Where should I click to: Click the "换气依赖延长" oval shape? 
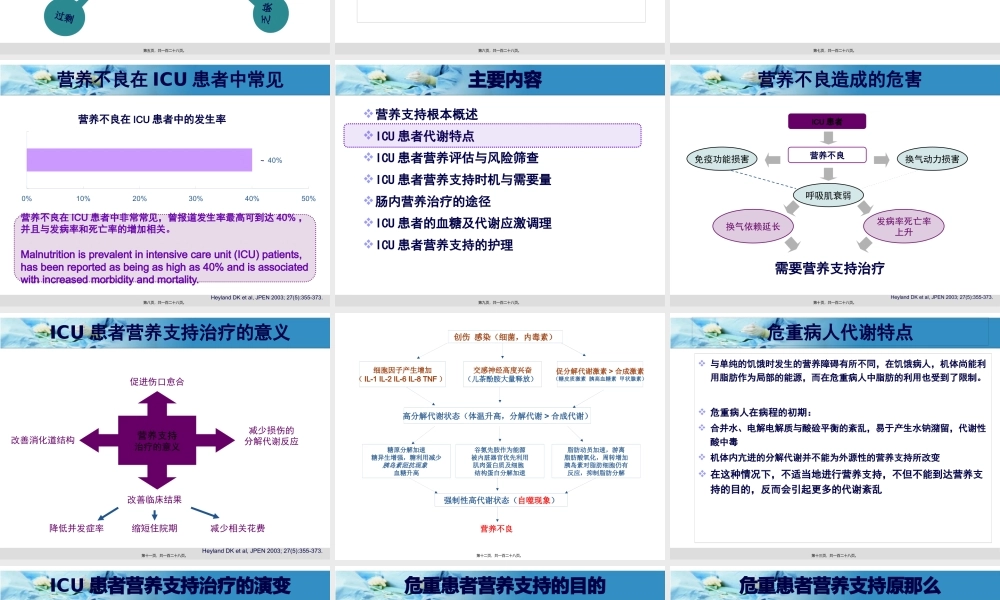point(753,227)
